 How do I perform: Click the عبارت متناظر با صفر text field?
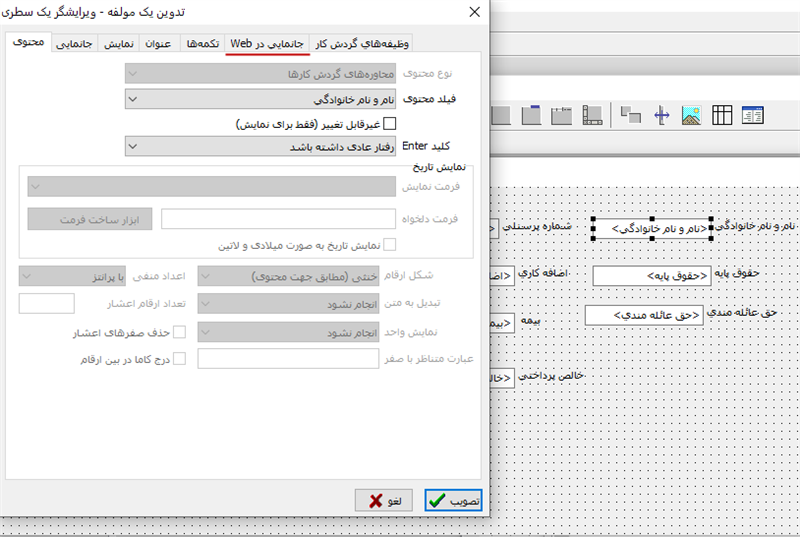pyautogui.click(x=288, y=359)
